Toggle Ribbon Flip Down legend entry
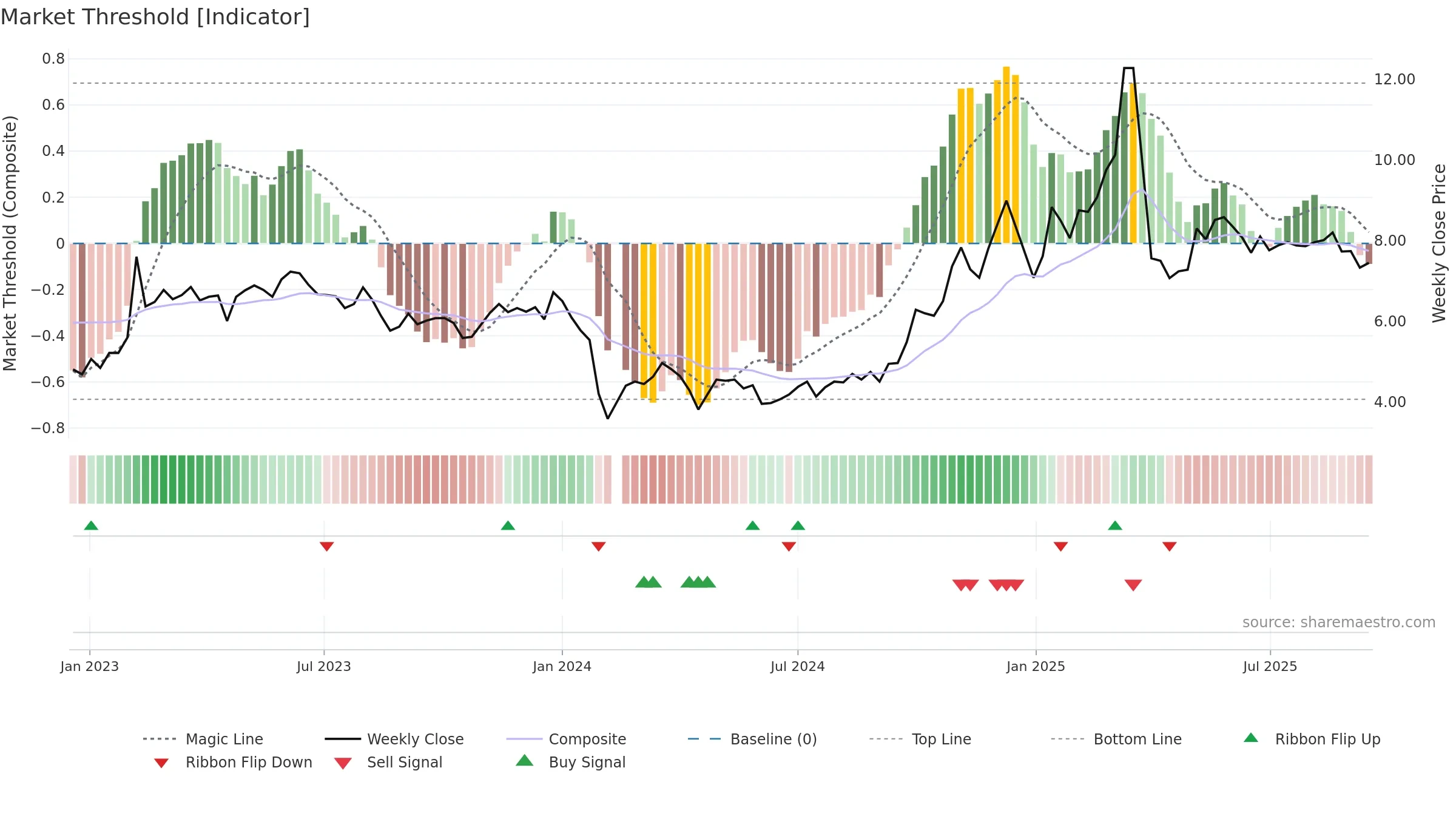This screenshot has width=1456, height=819. 233,762
